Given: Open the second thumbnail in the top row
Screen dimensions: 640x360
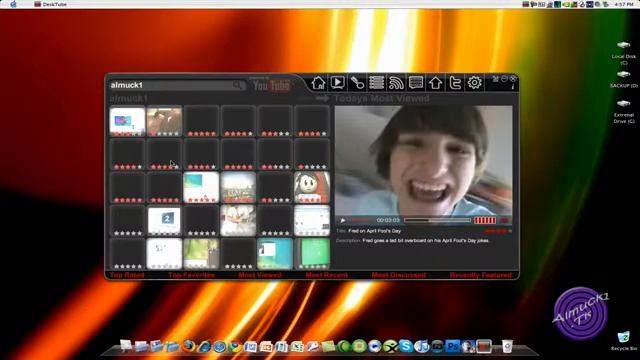Looking at the screenshot, I should pyautogui.click(x=164, y=121).
